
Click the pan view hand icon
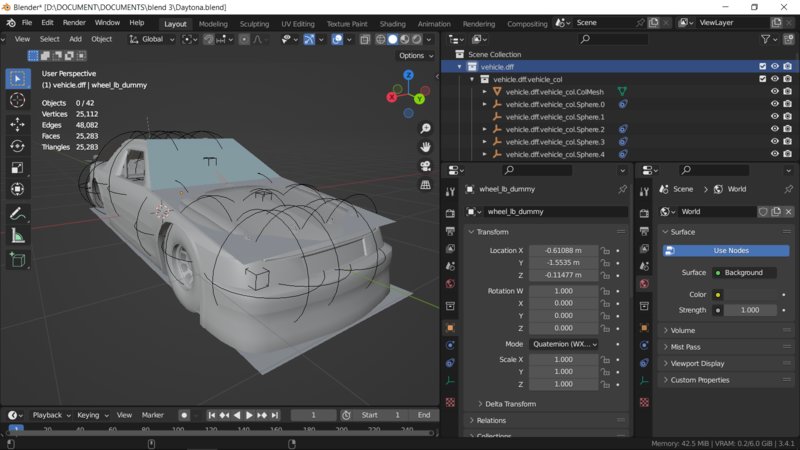[x=425, y=147]
